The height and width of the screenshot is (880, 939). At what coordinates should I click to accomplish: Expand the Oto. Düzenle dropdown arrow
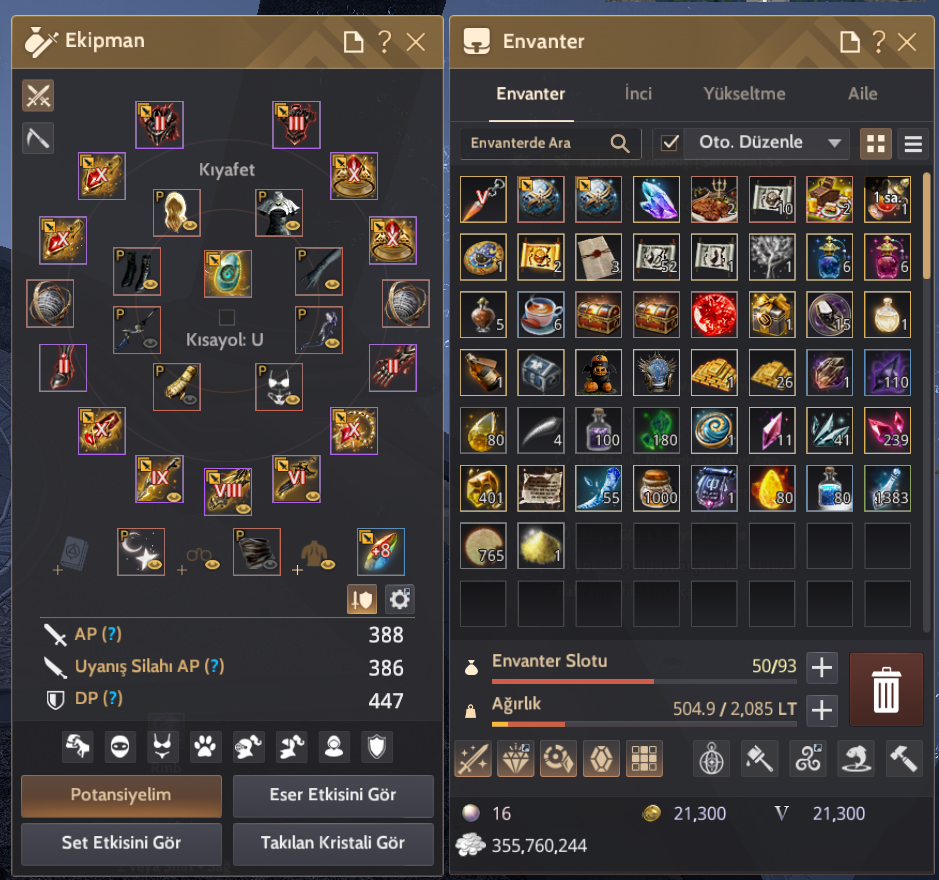[834, 143]
